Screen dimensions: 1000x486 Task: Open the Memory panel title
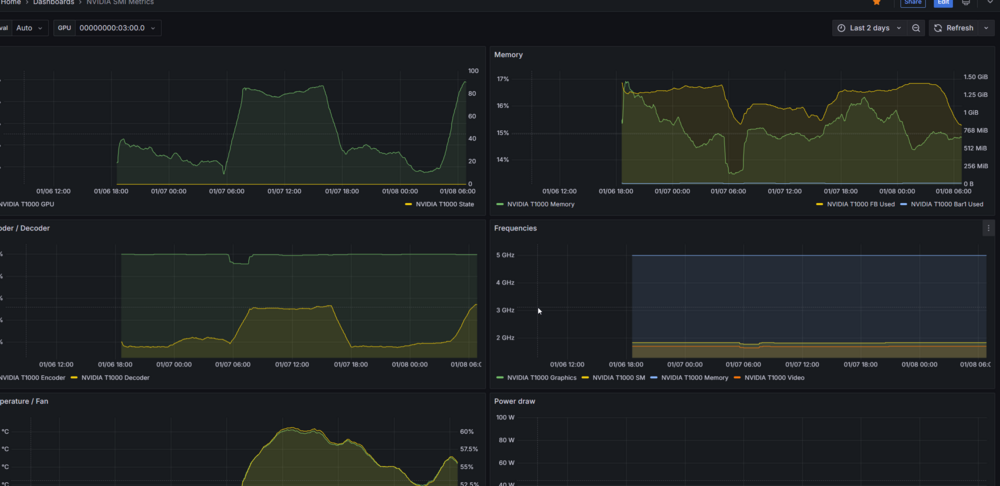(508, 55)
